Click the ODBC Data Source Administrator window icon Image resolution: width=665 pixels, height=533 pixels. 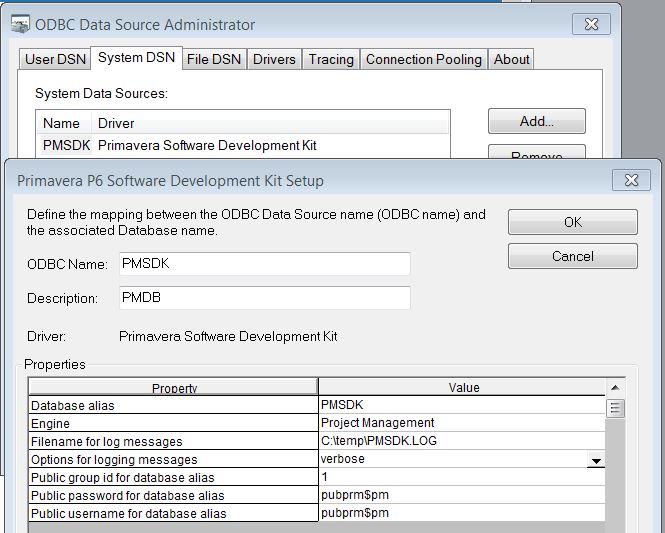tap(20, 24)
